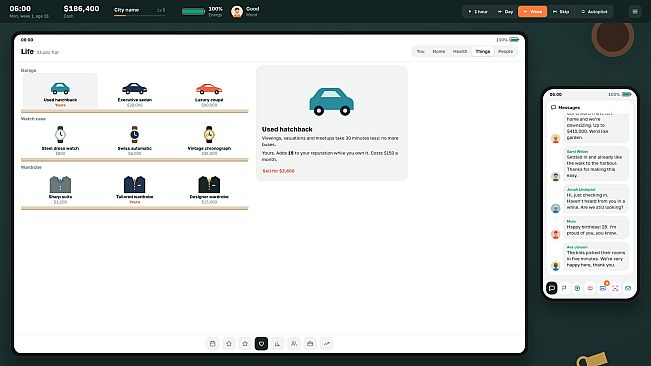This screenshot has height=366, width=651.
Task: Open the bar chart icon in dock
Action: coord(277,344)
